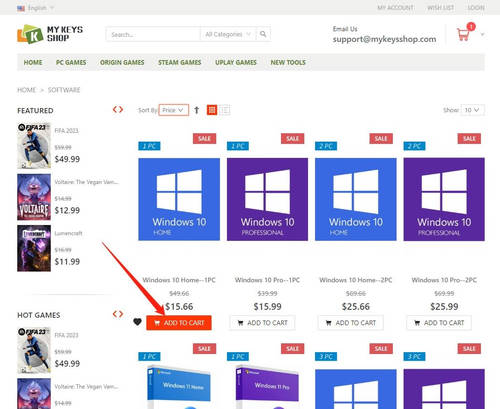The width and height of the screenshot is (500, 409).
Task: Open the UPLAY GAMES menu
Action: (236, 62)
